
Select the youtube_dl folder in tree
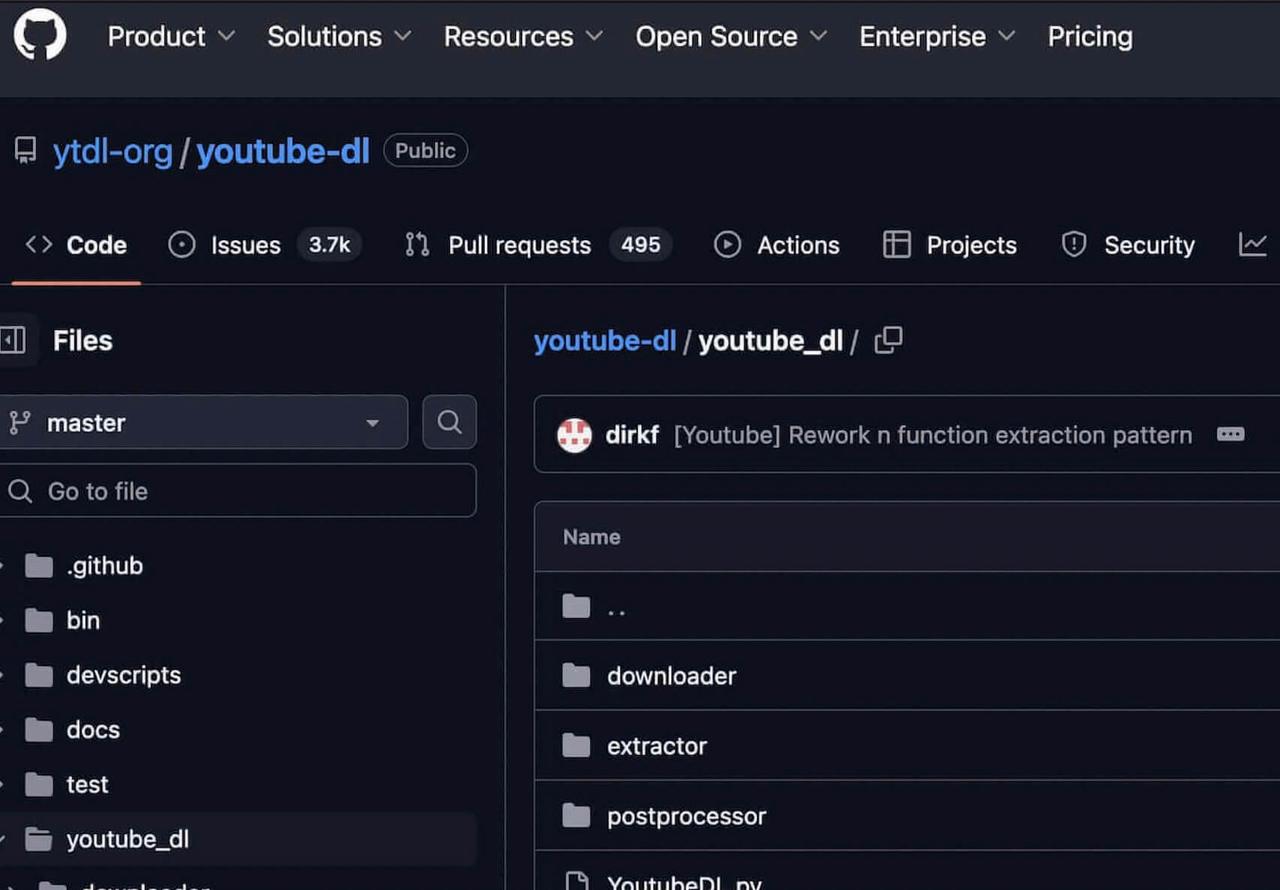click(238, 839)
